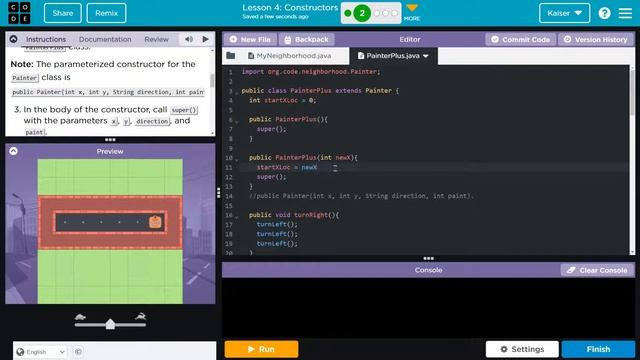The image size is (640, 360).
Task: Toggle the file browser folder icon
Action: coord(231,56)
